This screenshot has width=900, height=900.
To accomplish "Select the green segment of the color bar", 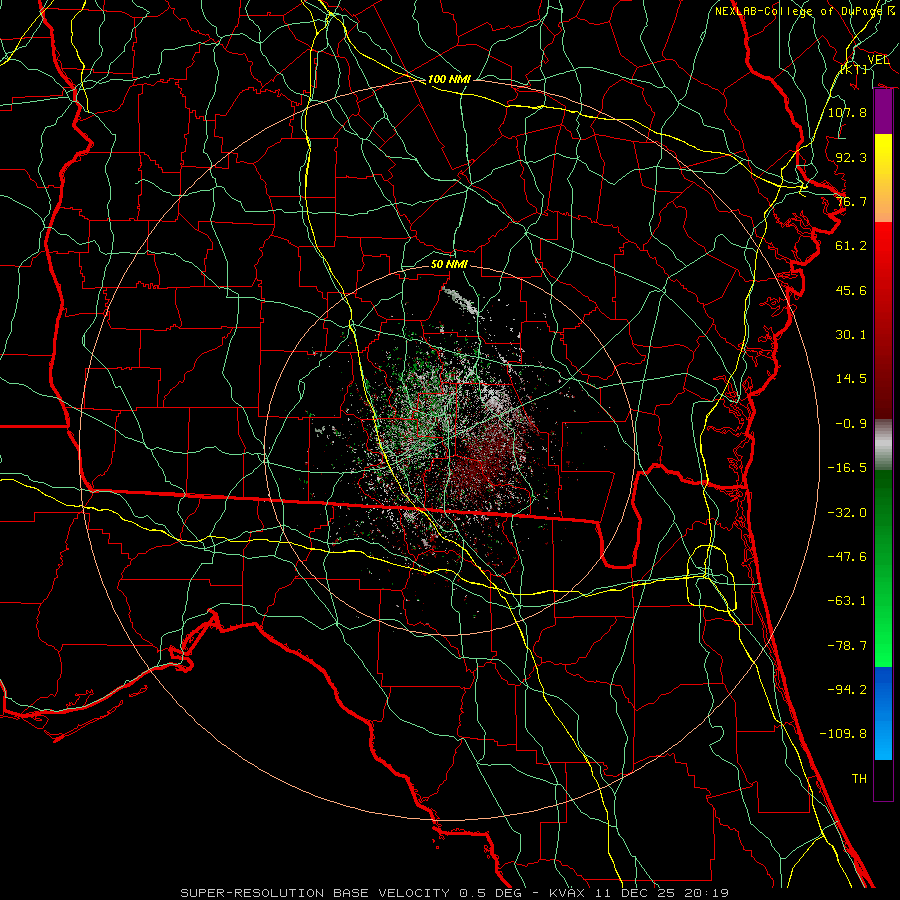I will [x=883, y=568].
